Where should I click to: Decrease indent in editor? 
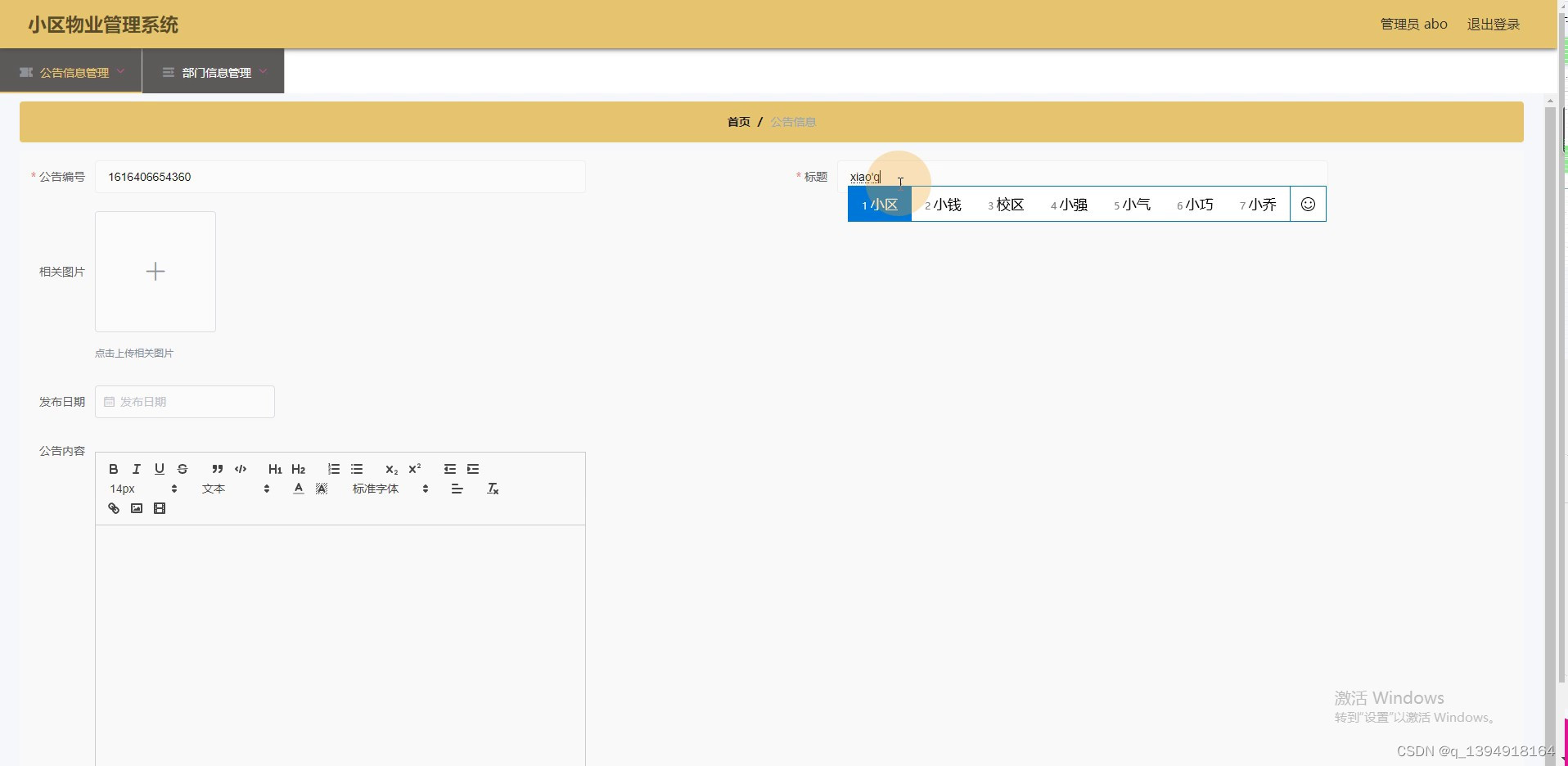coord(449,469)
